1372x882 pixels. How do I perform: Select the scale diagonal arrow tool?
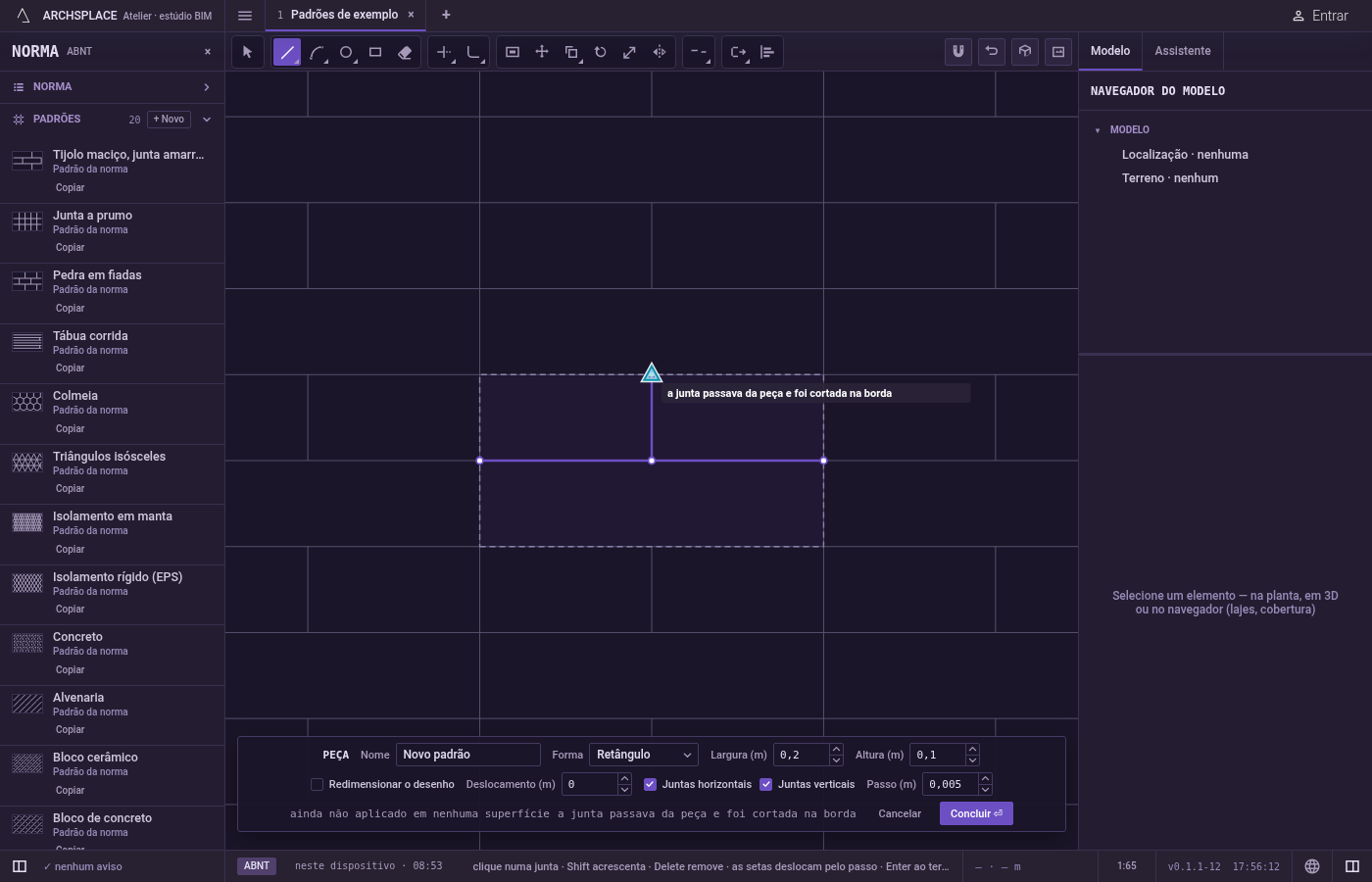click(x=630, y=52)
